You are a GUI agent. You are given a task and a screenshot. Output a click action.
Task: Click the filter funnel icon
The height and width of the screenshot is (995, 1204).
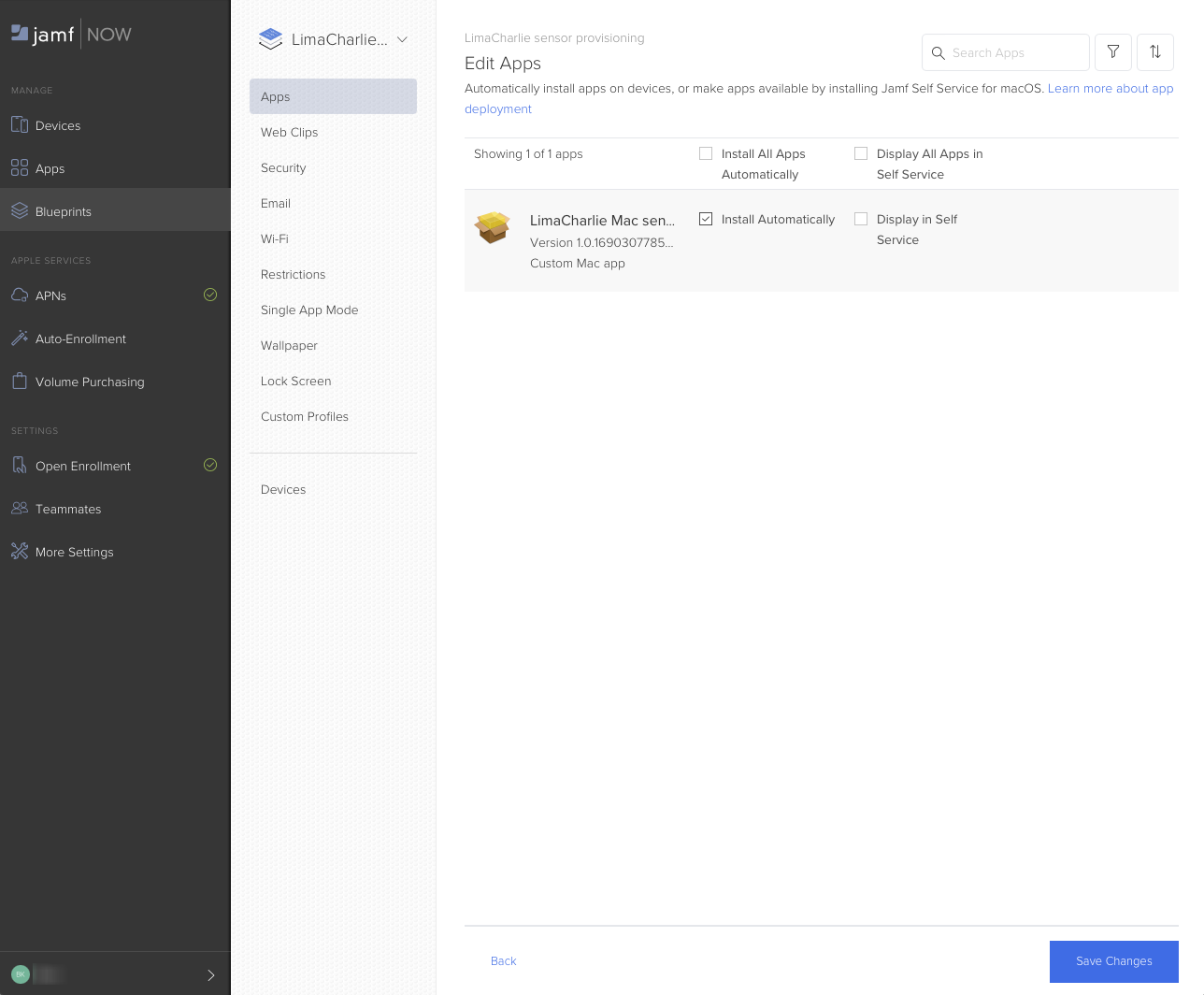pos(1113,52)
